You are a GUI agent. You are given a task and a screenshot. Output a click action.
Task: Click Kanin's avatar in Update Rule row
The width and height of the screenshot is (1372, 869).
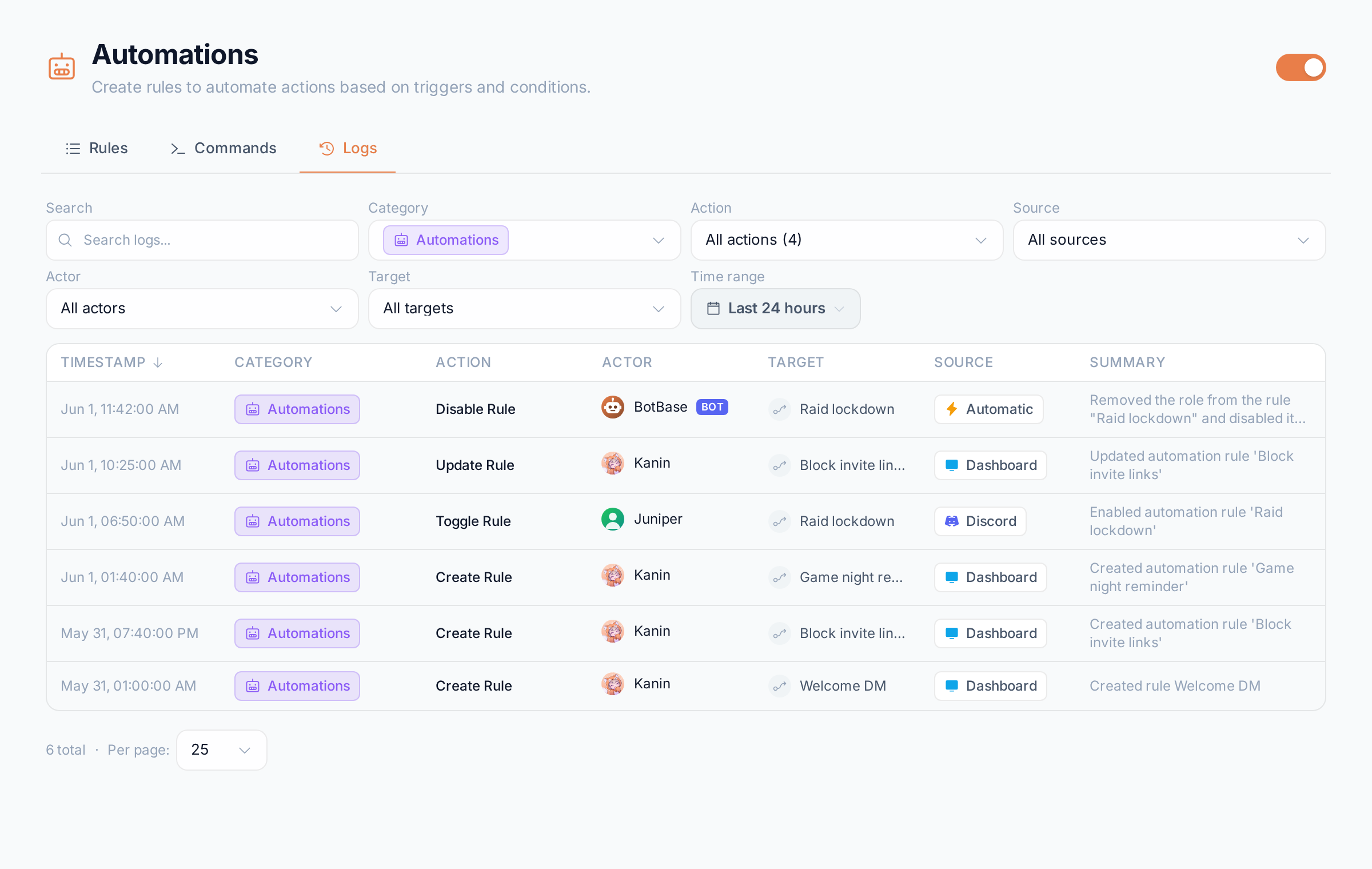pos(613,463)
